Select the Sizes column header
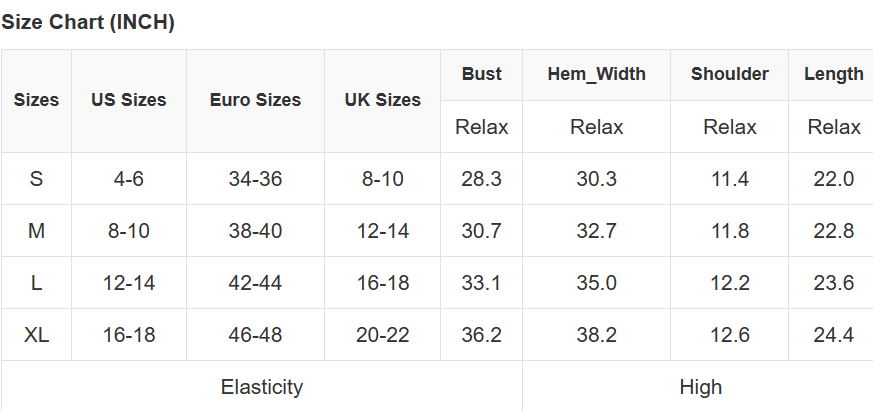873x411 pixels. [x=36, y=100]
